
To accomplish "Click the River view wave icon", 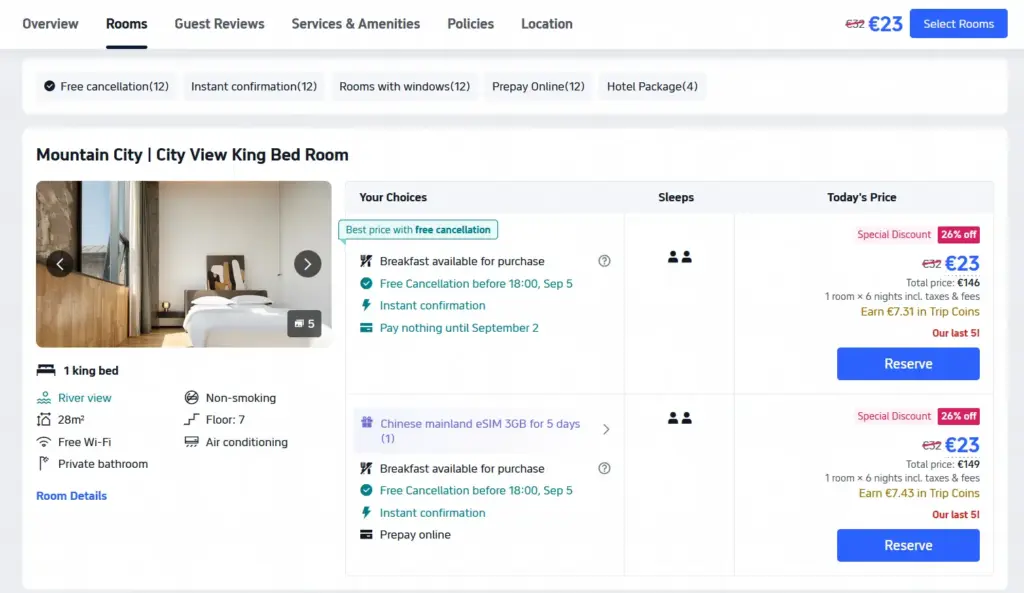I will point(44,398).
